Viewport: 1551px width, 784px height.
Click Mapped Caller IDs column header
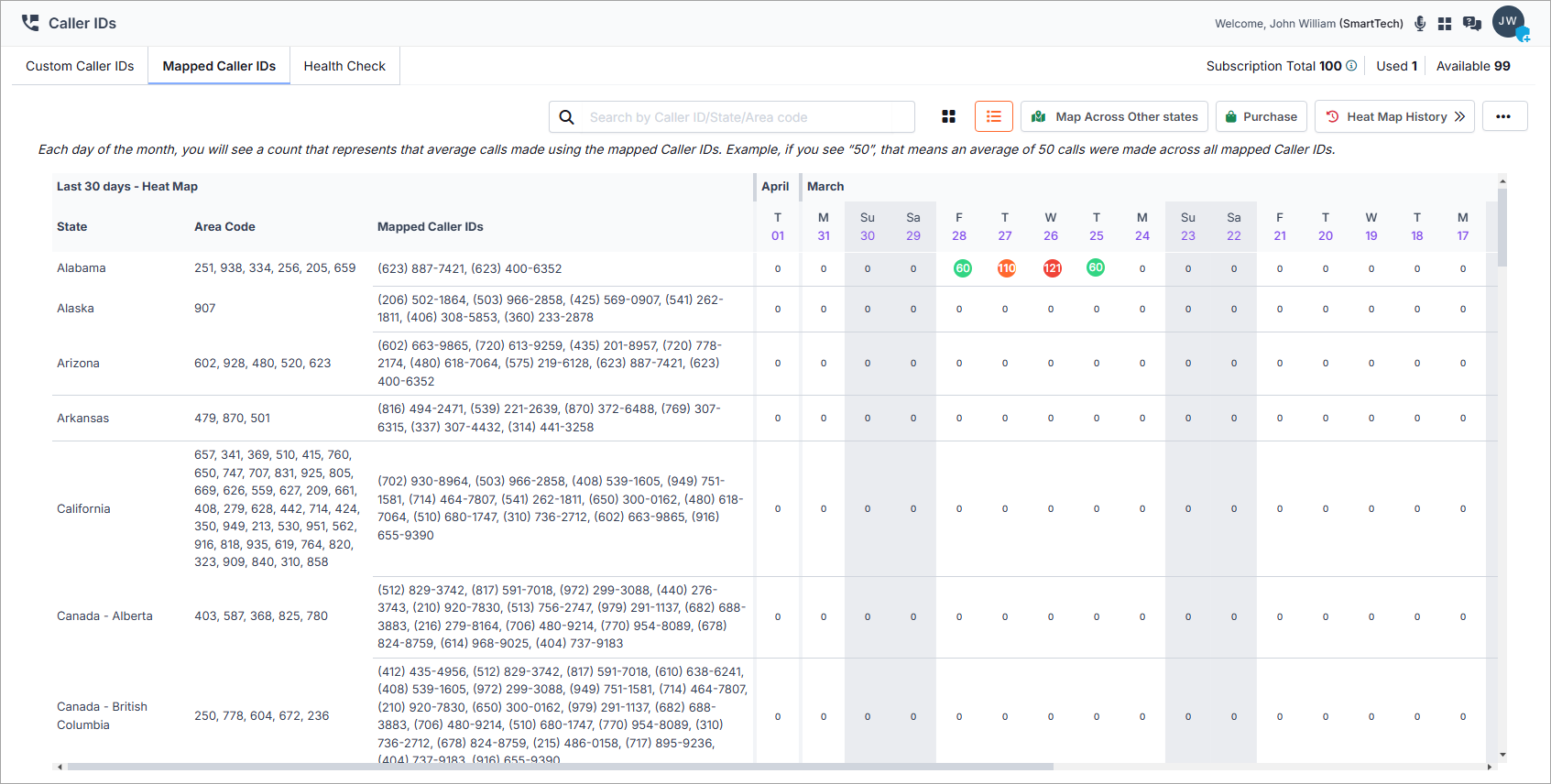431,226
